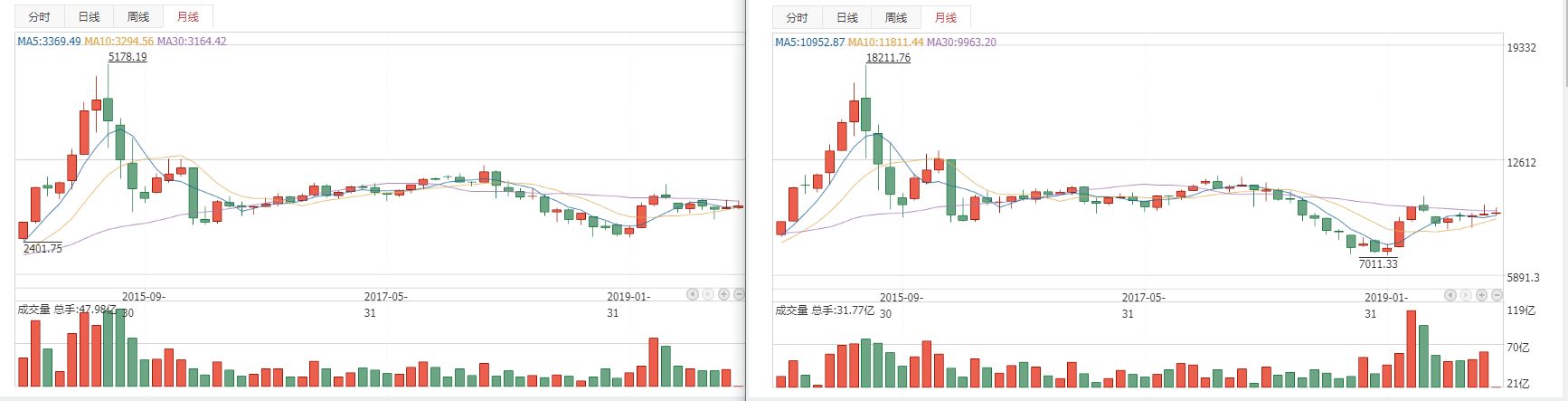Zoom in right chart with plus icon
The image size is (1568, 401).
pos(1481,295)
